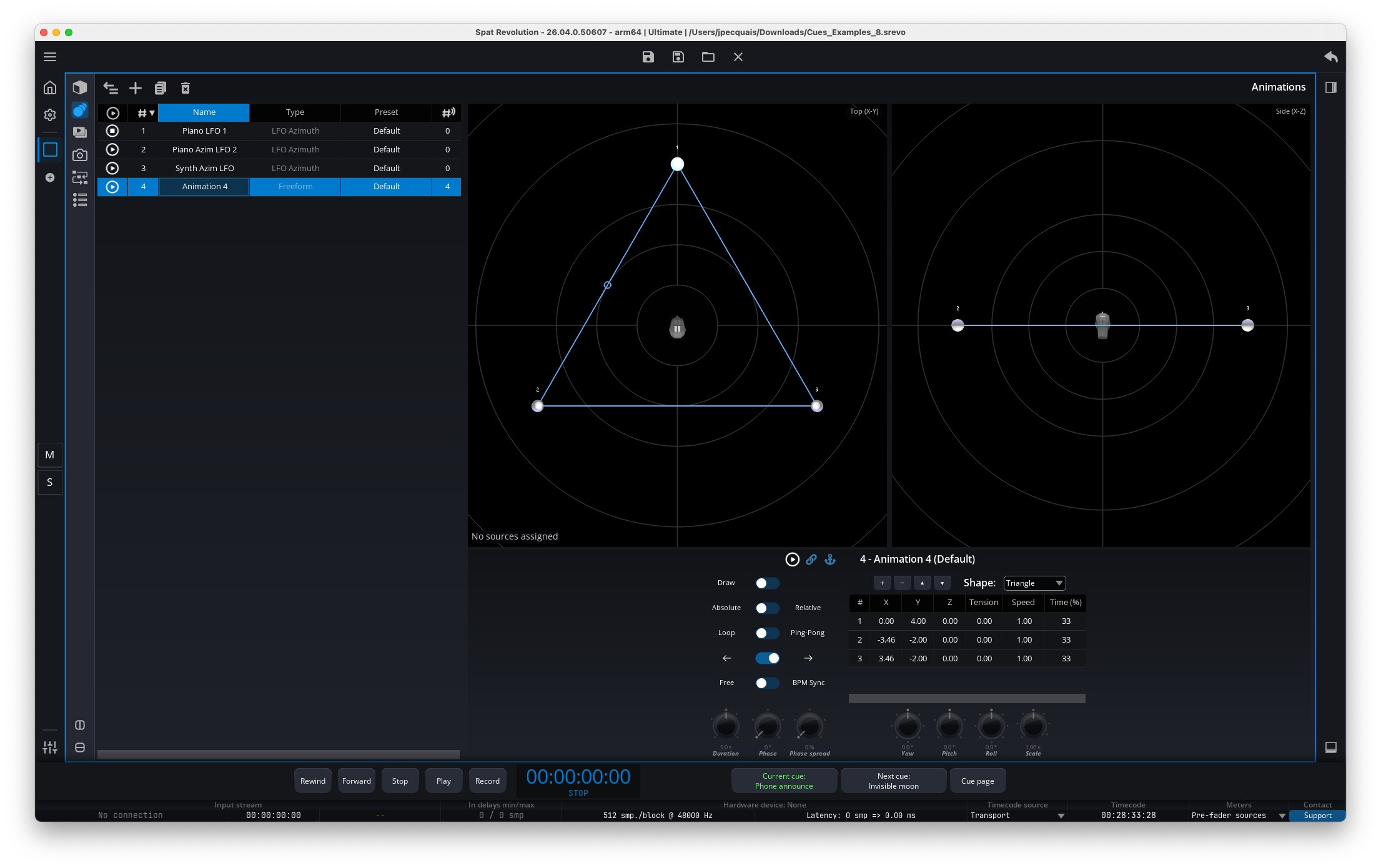Open the settings gear in left sidebar
Image resolution: width=1381 pixels, height=868 pixels.
pyautogui.click(x=50, y=115)
